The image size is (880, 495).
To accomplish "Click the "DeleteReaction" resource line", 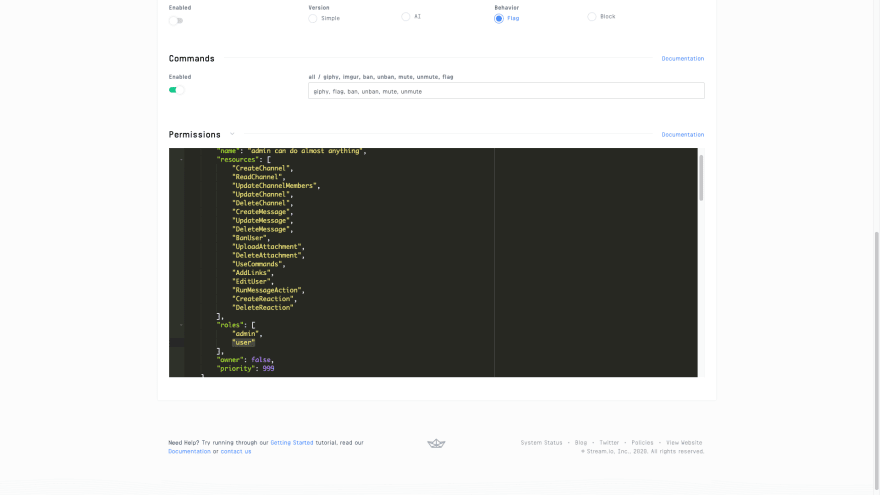I will pyautogui.click(x=263, y=308).
